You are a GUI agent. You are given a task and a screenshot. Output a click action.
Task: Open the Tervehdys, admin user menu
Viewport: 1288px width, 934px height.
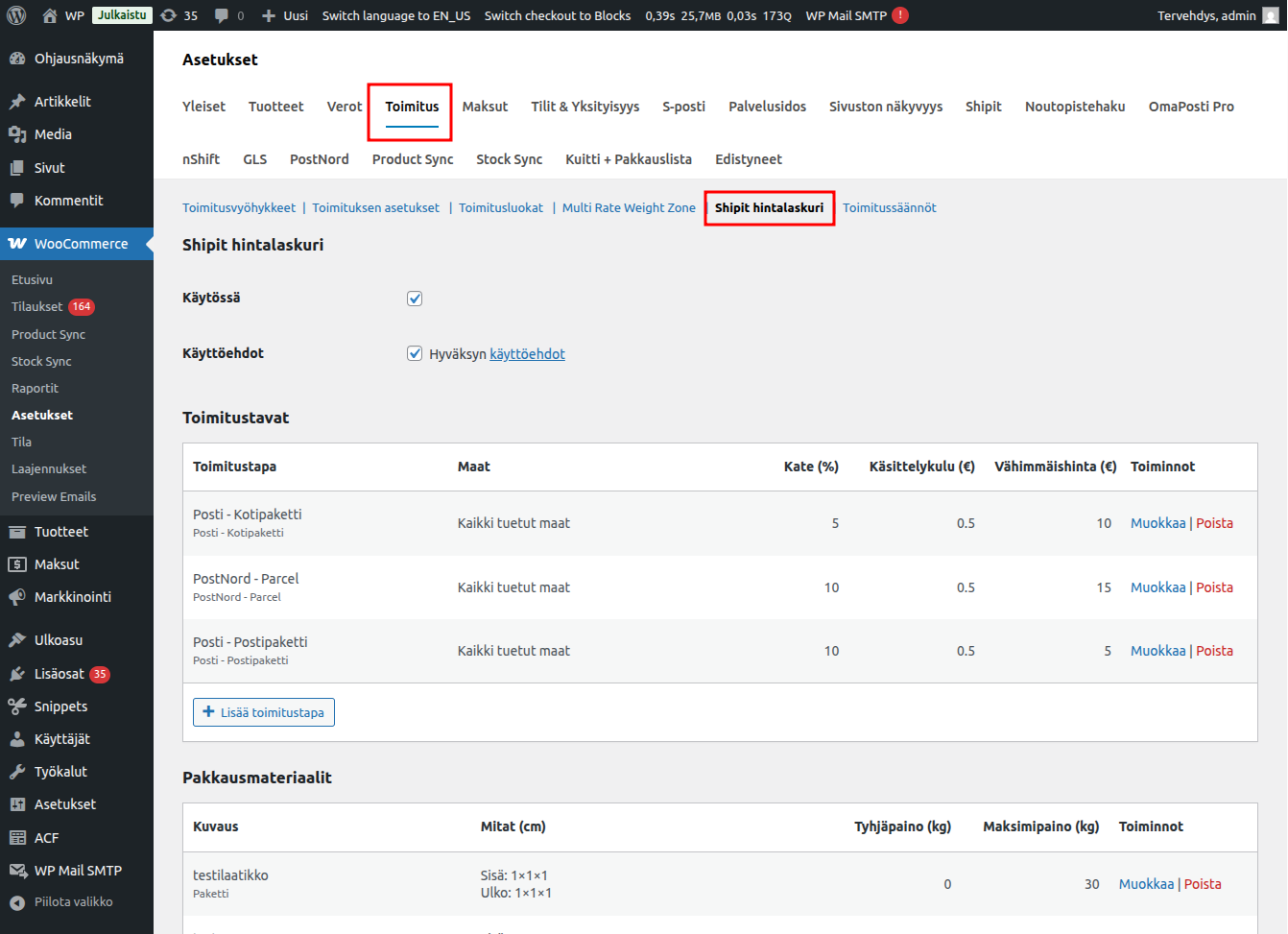click(x=1216, y=15)
